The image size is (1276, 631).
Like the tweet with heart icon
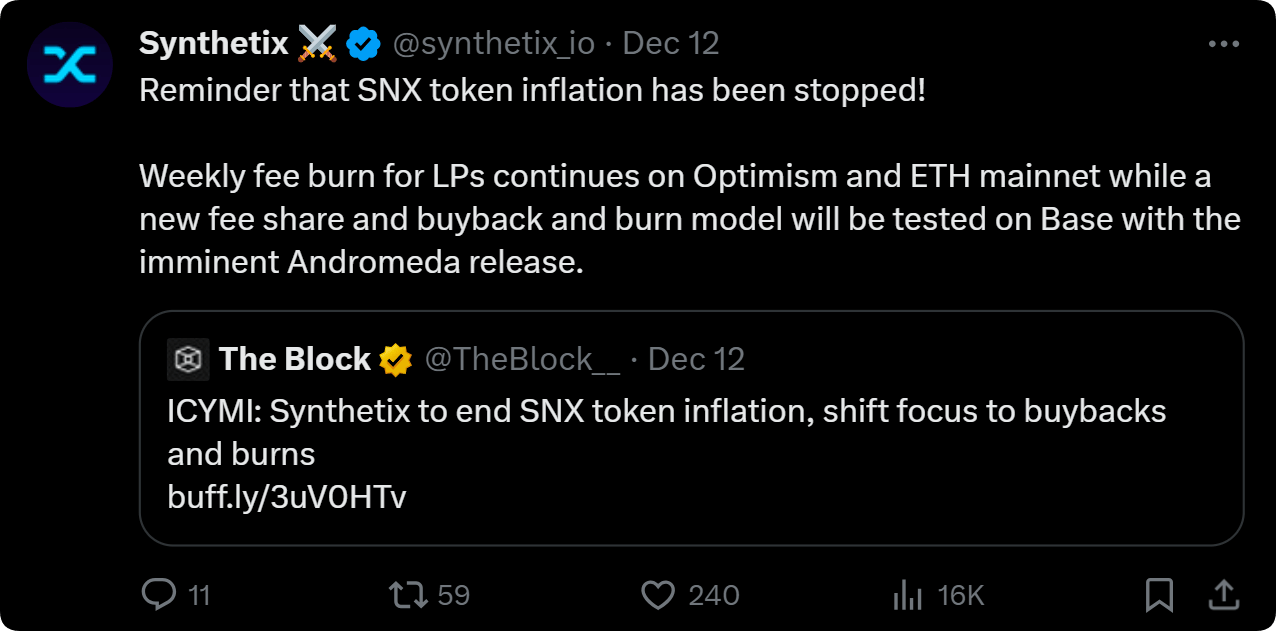[x=658, y=595]
